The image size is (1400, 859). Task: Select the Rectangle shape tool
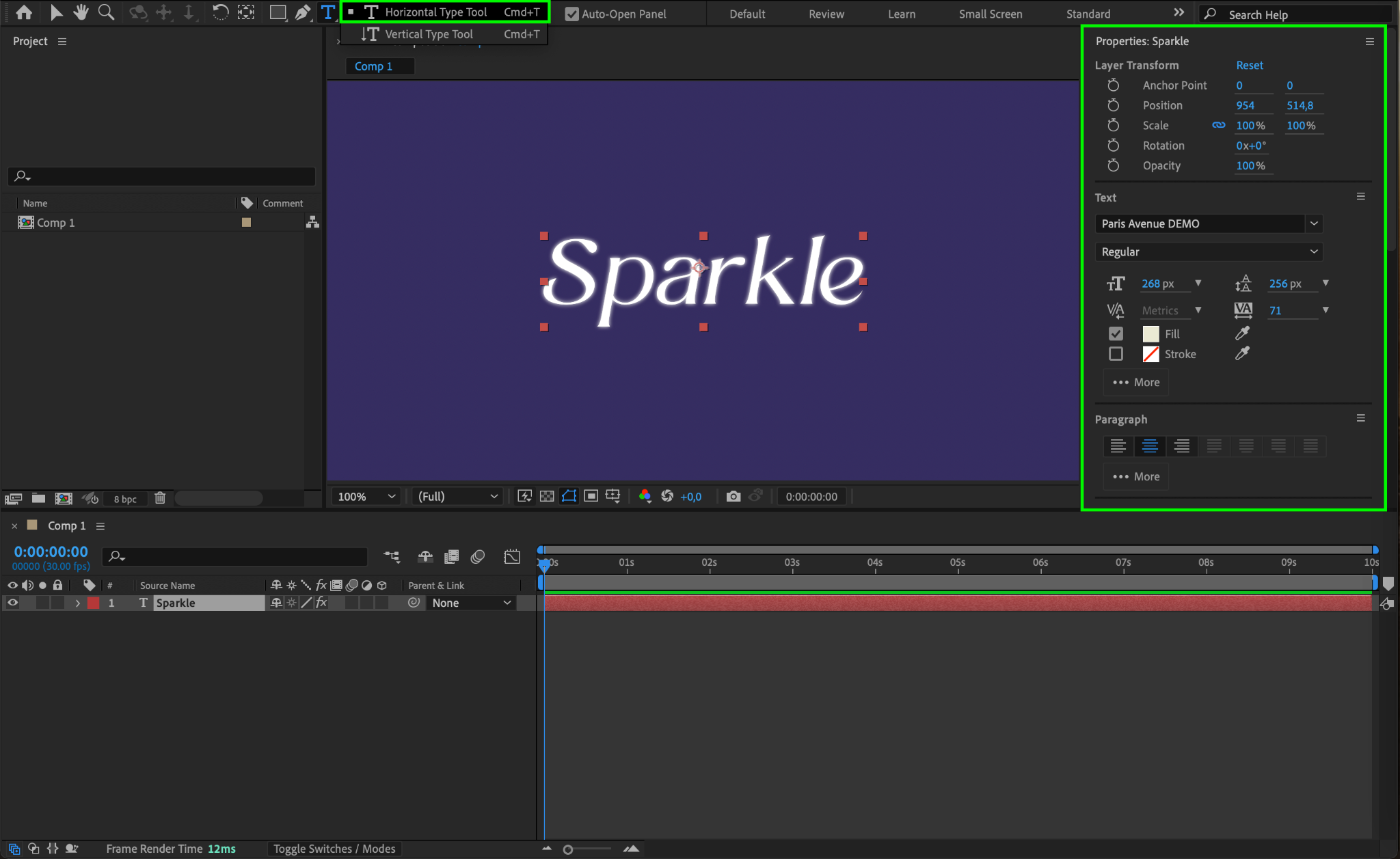click(277, 12)
